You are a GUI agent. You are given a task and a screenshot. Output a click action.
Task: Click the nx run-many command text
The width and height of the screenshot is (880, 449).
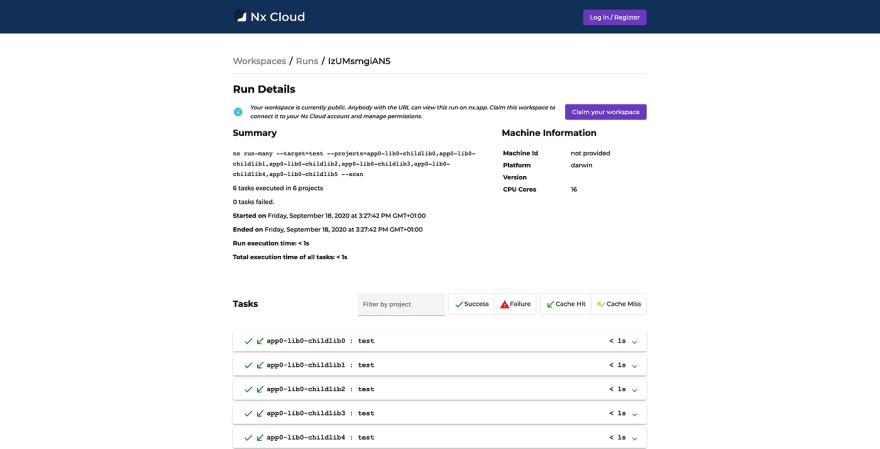(354, 164)
